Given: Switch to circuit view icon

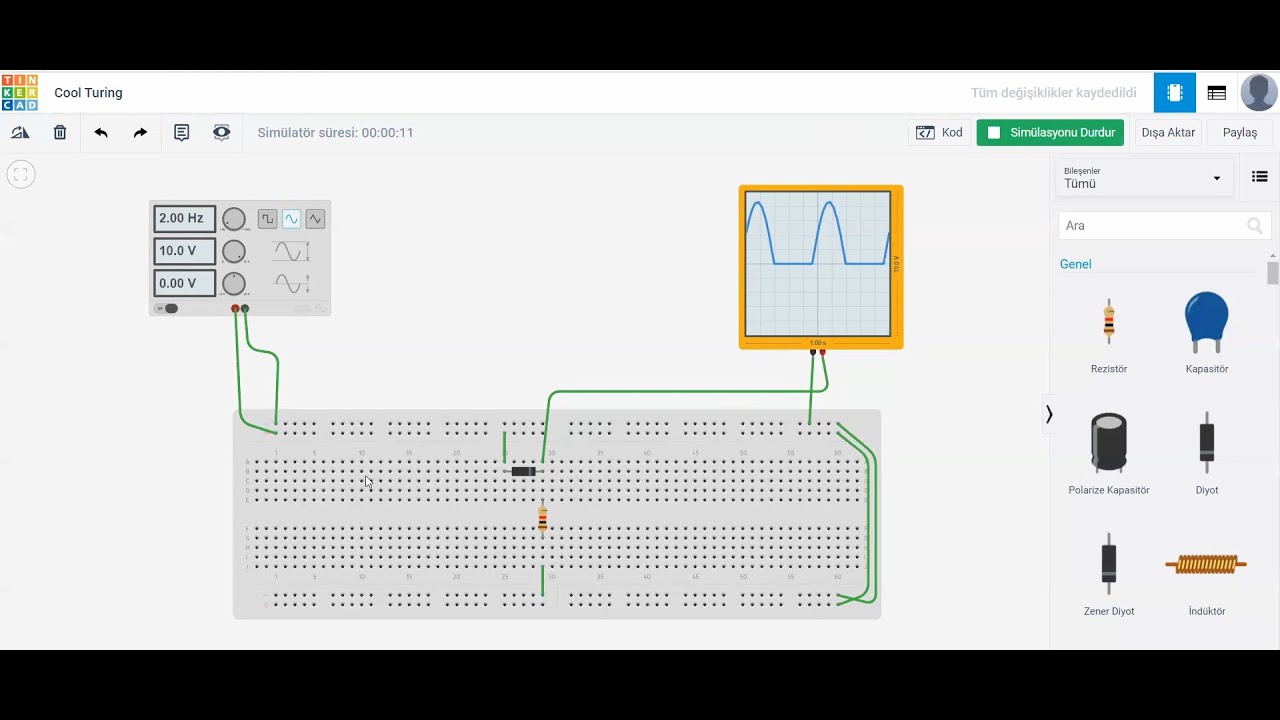Looking at the screenshot, I should (1175, 93).
